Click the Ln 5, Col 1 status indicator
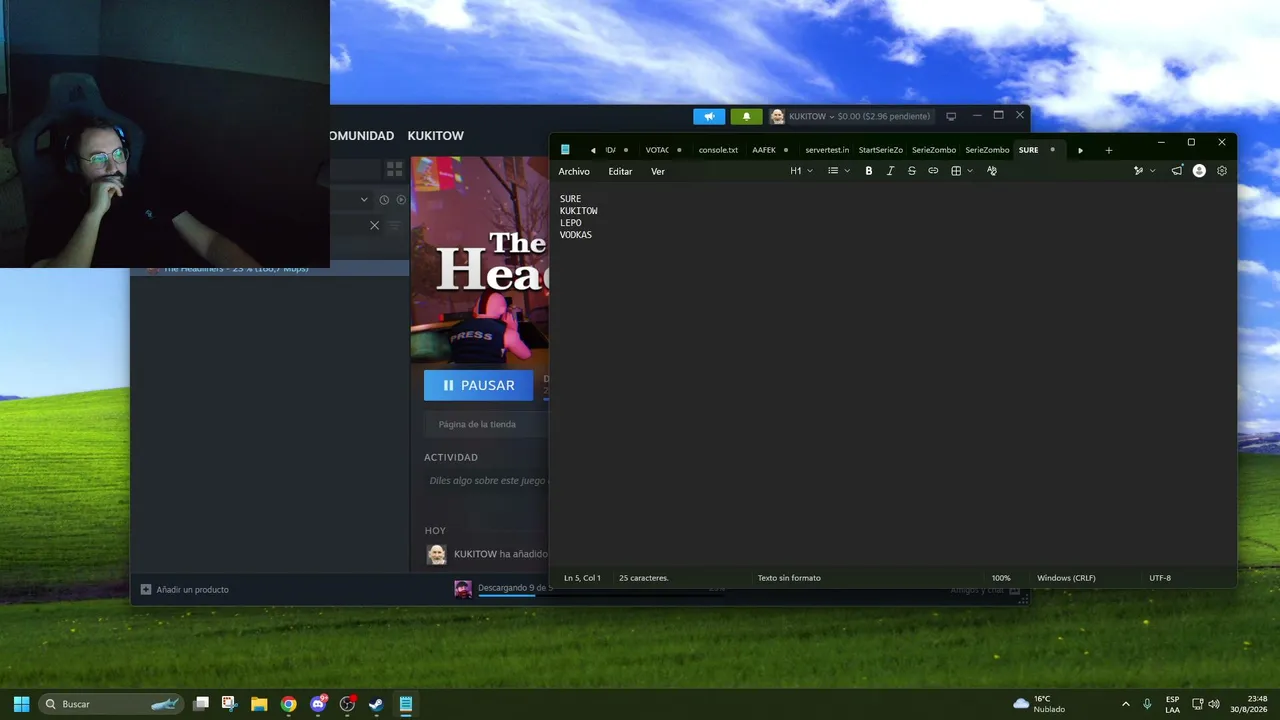The width and height of the screenshot is (1280, 720). coord(582,578)
